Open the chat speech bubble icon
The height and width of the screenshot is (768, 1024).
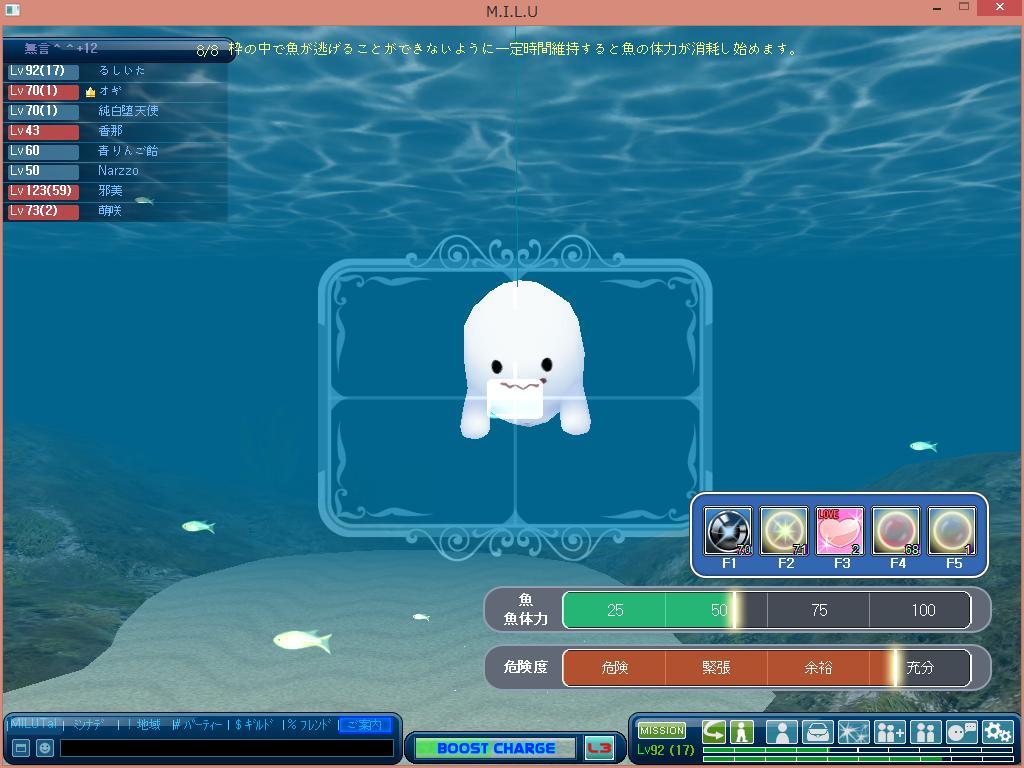961,732
